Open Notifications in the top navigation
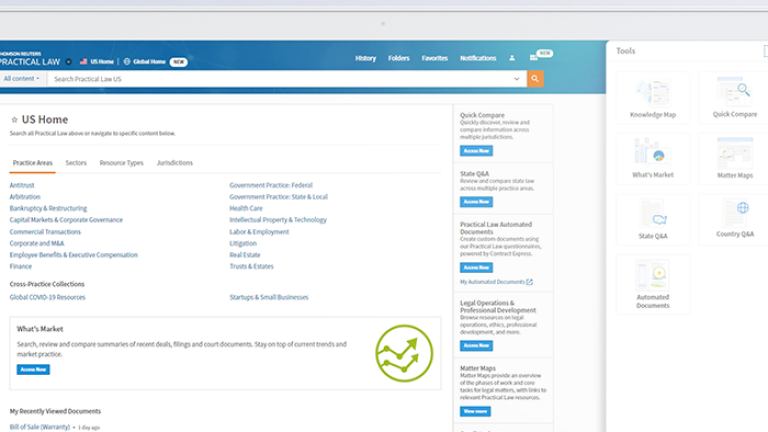768x432 pixels. pos(478,58)
